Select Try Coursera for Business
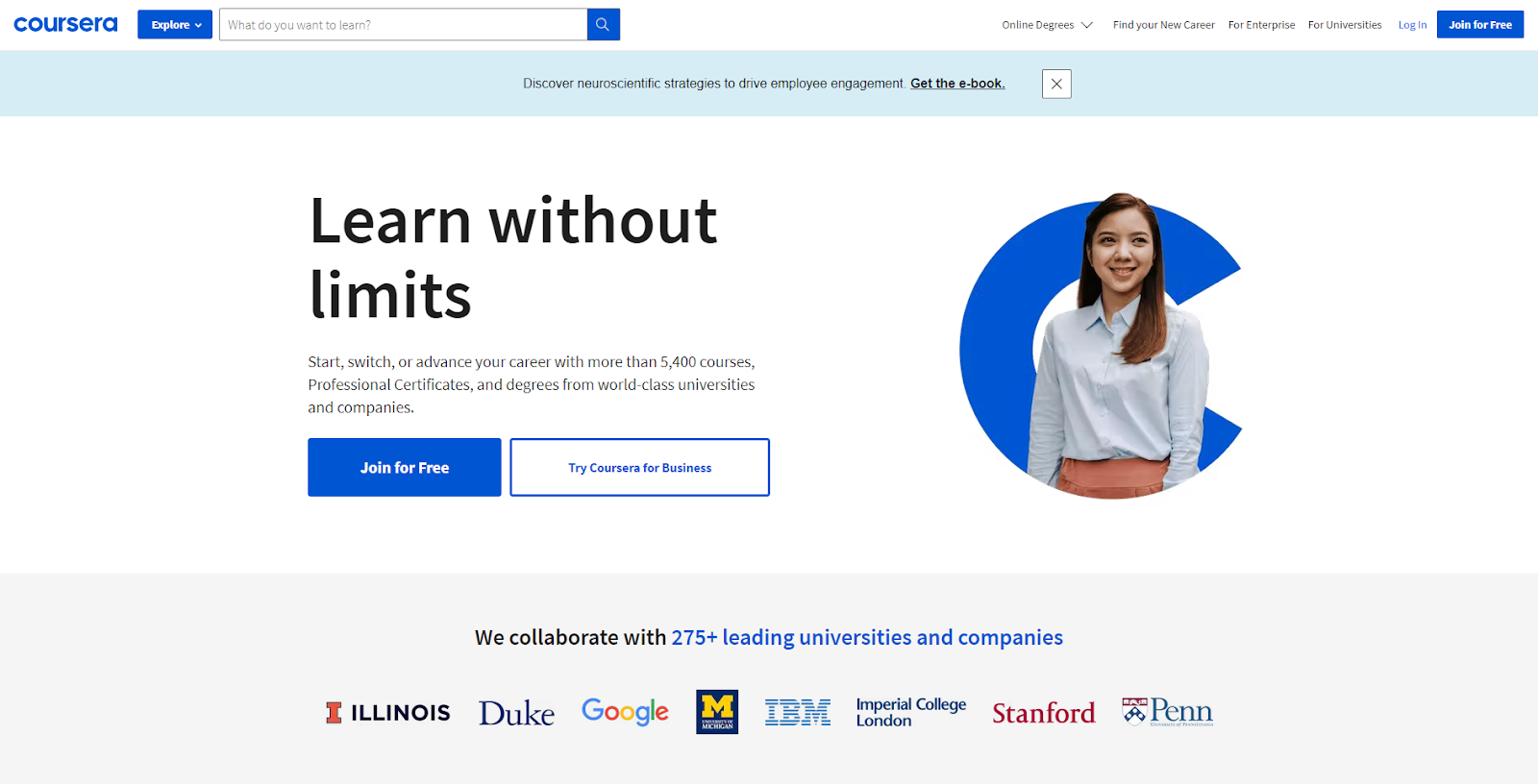 point(640,468)
